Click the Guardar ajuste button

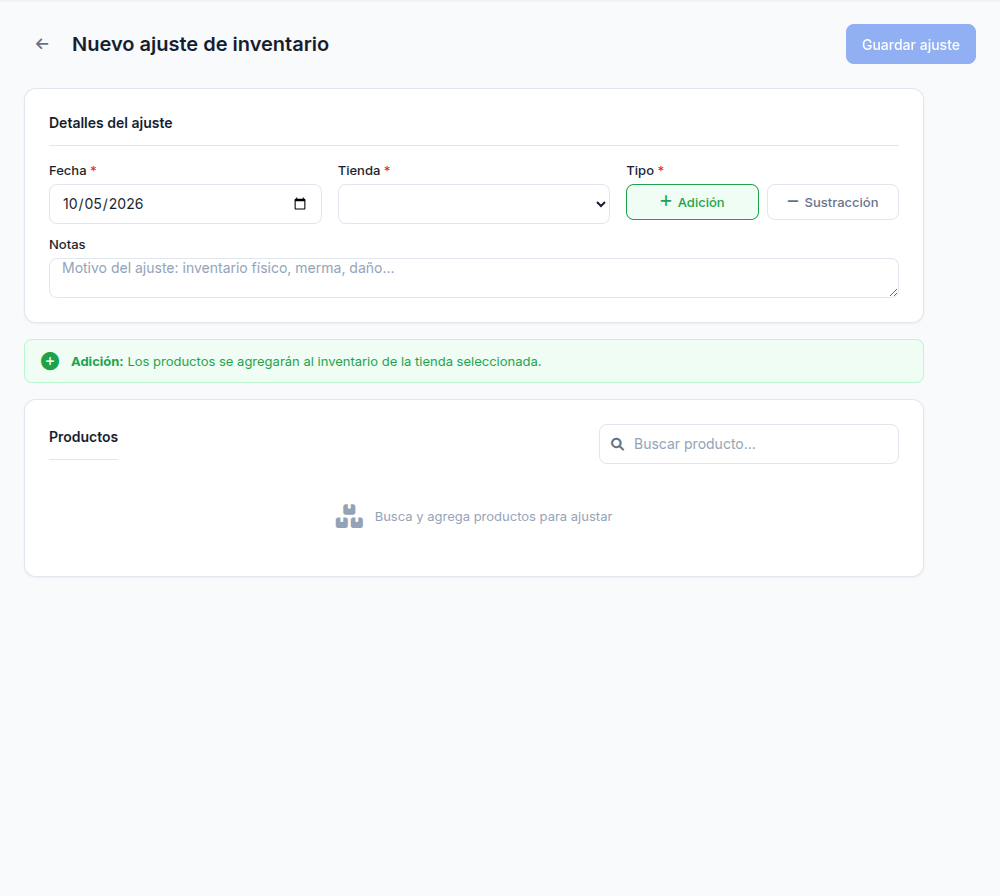(x=910, y=44)
